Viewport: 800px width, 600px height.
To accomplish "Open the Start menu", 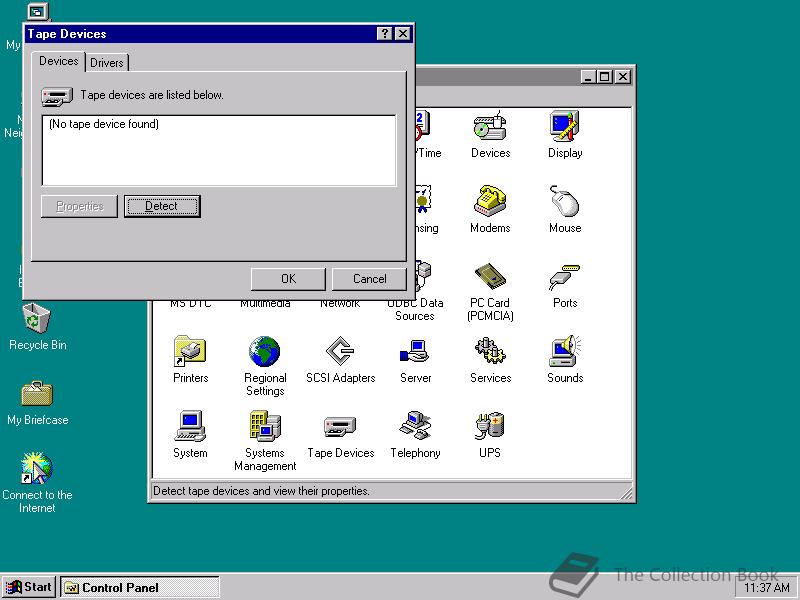I will point(29,587).
